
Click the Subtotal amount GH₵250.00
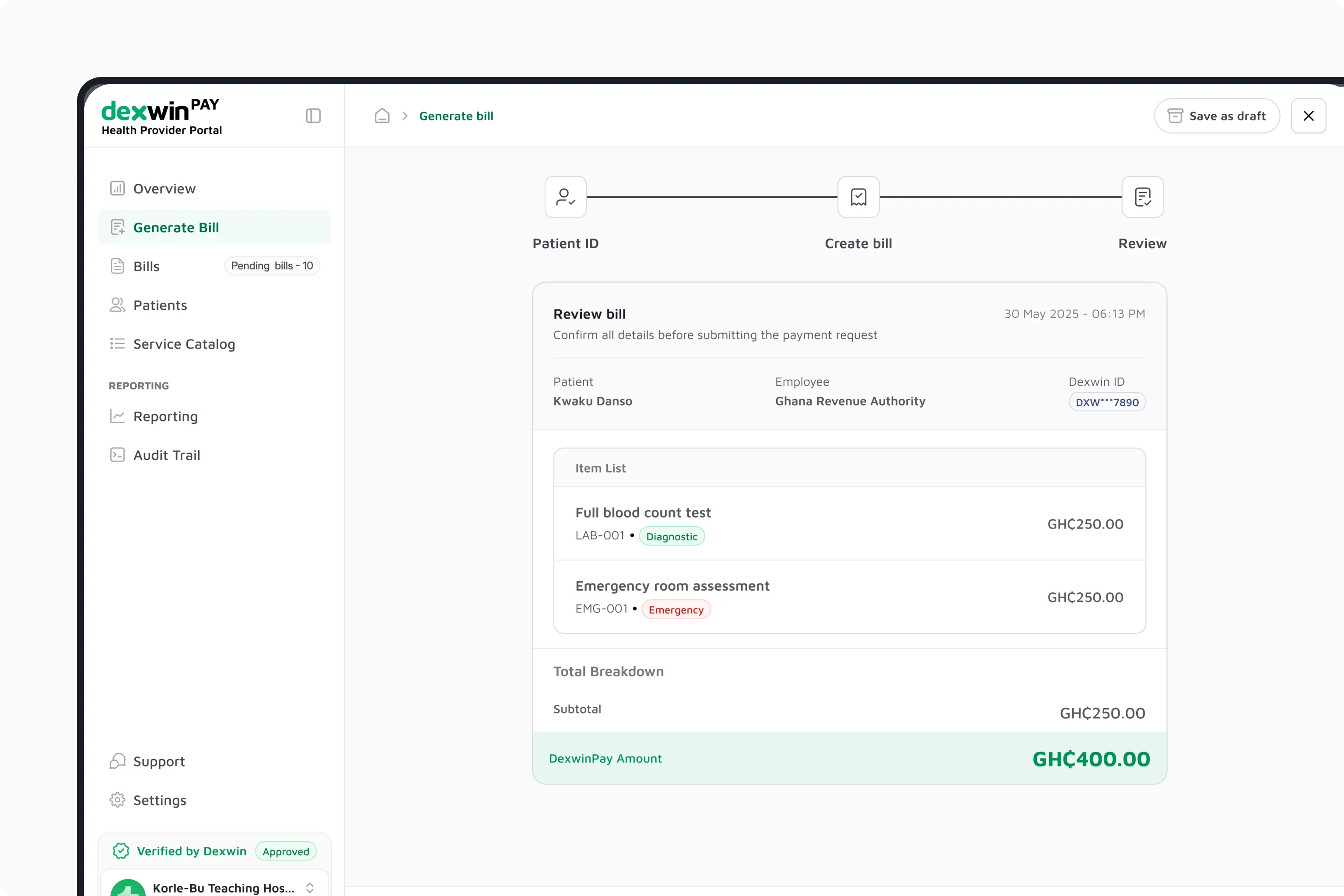pyautogui.click(x=1102, y=713)
